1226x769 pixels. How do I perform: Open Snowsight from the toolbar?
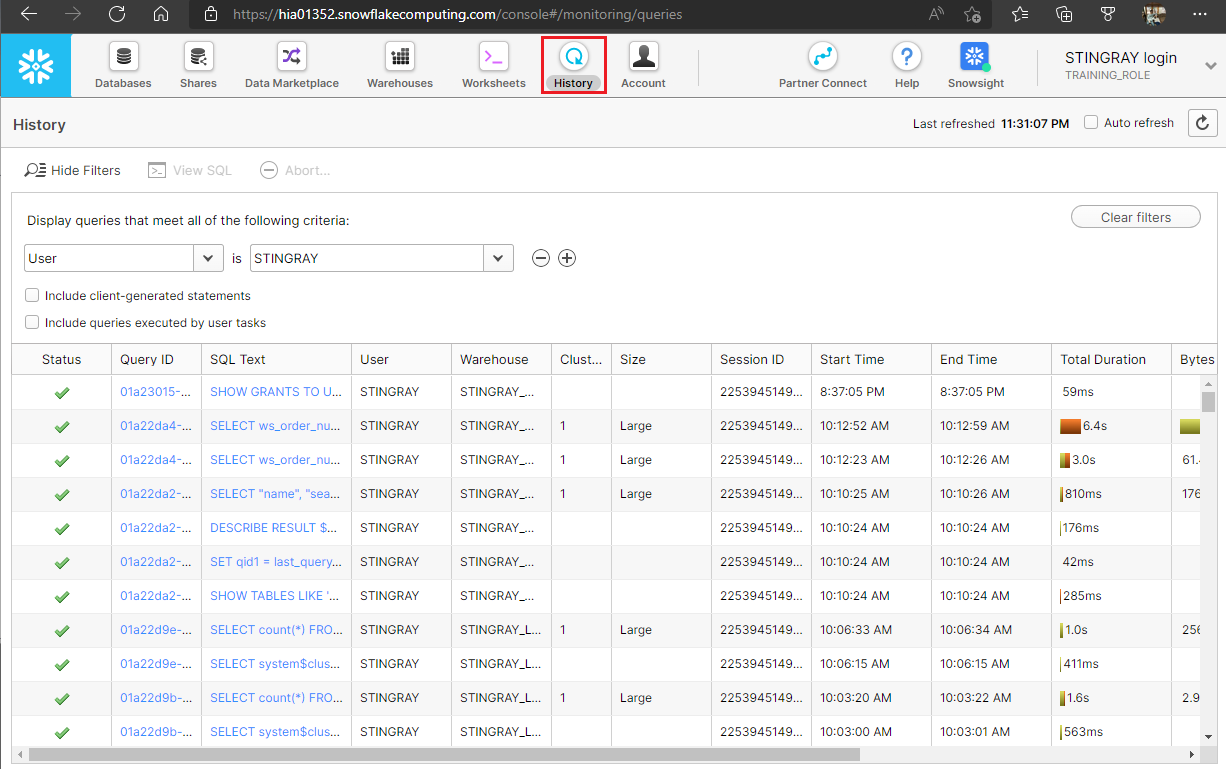(975, 66)
